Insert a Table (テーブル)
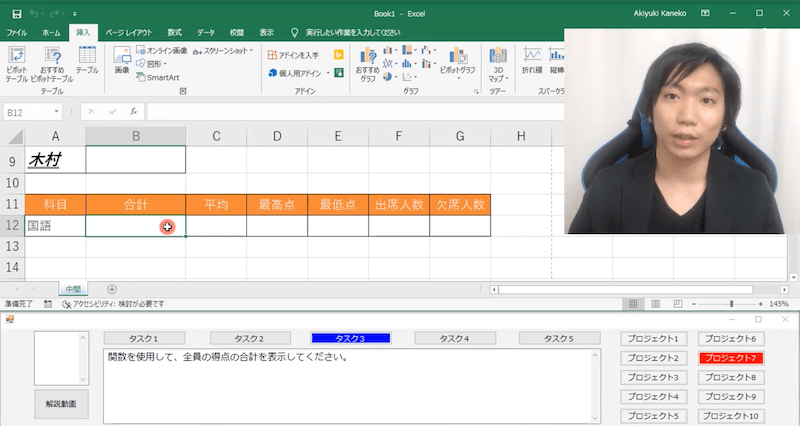The image size is (800, 426). (87, 60)
